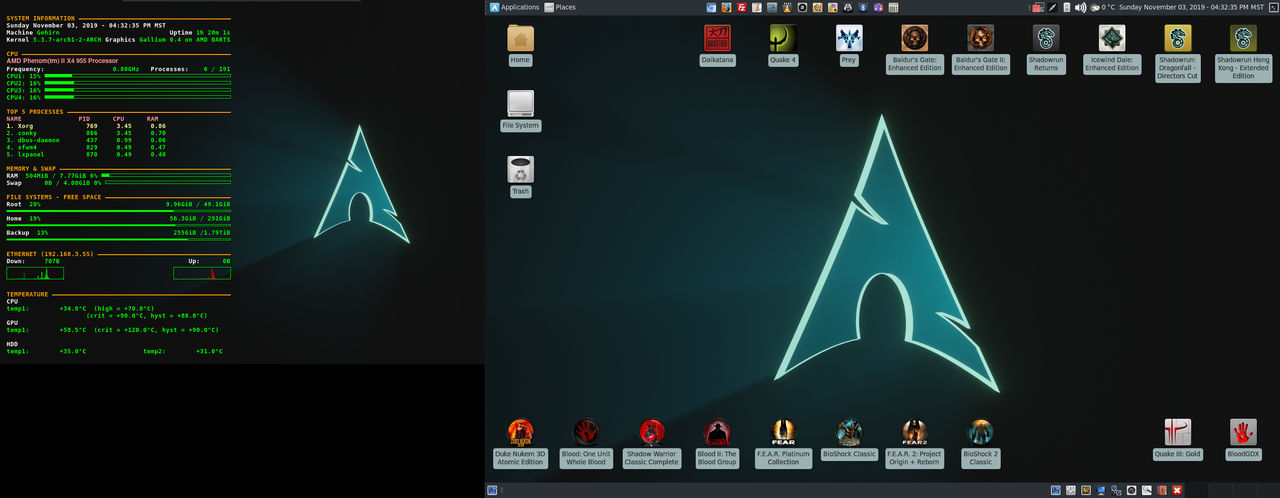Click the blue monitor icon in bottom panel
The height and width of the screenshot is (498, 1280).
tap(1101, 490)
